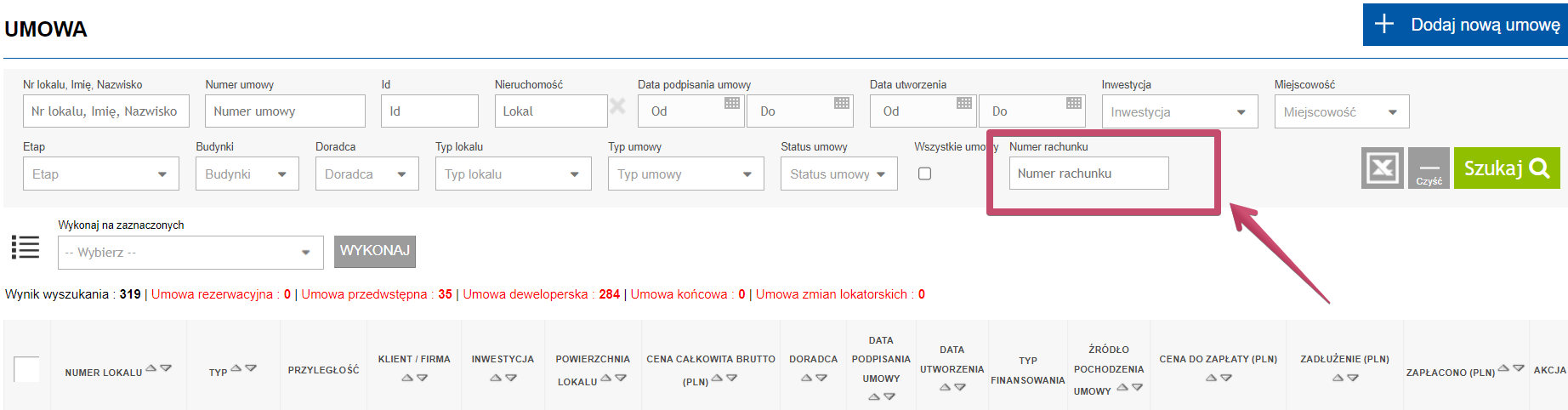Click the Przyległość column header
Image resolution: width=1568 pixels, height=410 pixels.
324,370
